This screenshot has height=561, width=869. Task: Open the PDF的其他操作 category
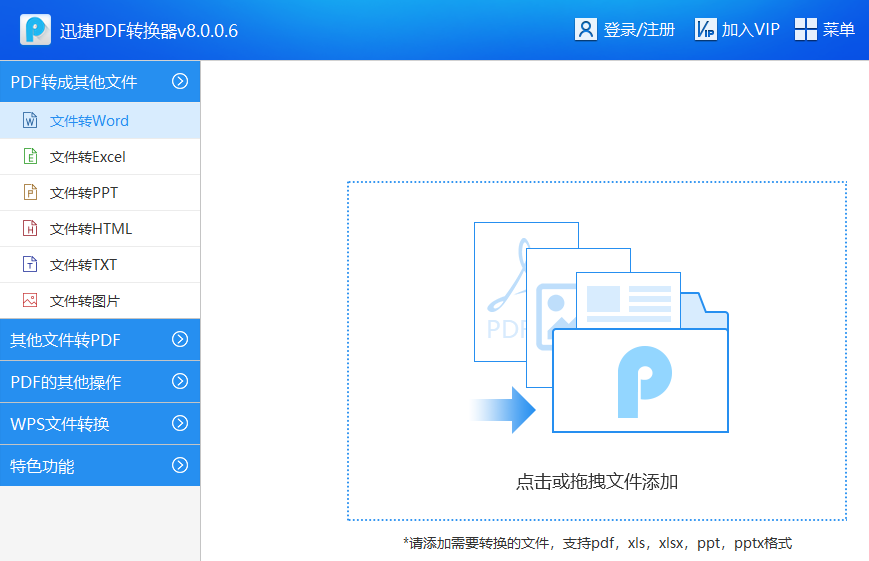pos(100,382)
